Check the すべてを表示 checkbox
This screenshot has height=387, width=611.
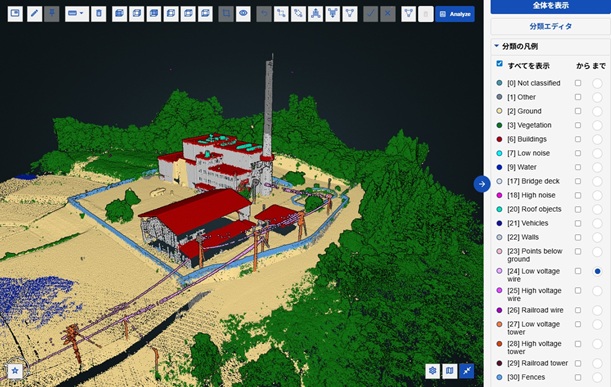[500, 64]
